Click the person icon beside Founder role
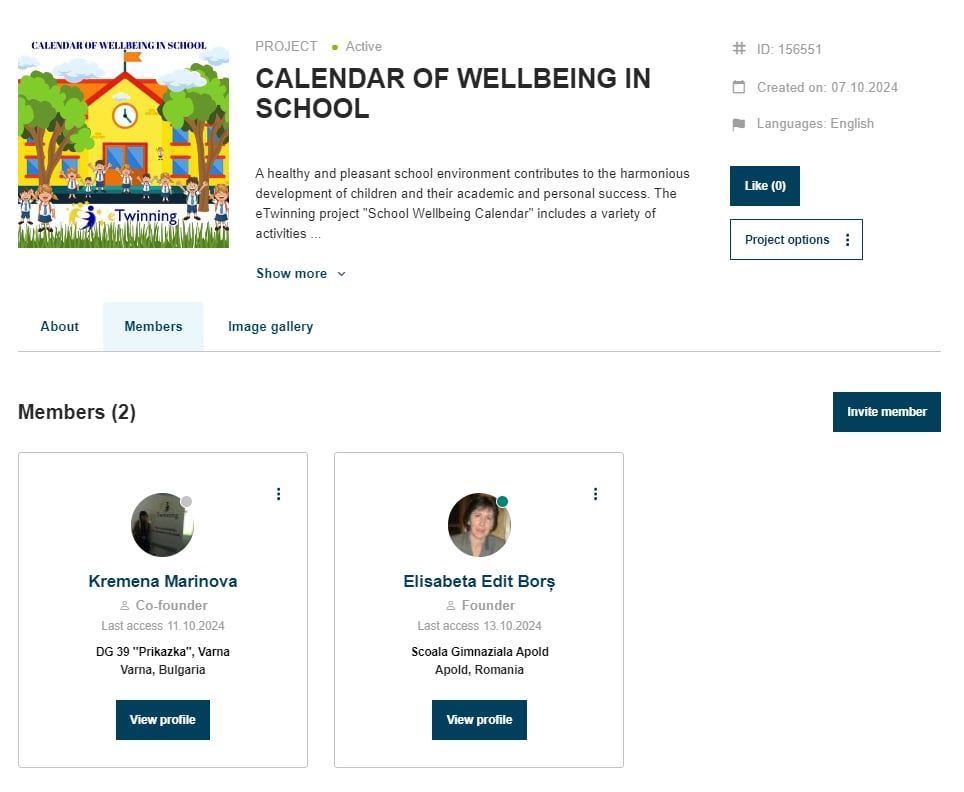This screenshot has width=964, height=792. pos(451,606)
